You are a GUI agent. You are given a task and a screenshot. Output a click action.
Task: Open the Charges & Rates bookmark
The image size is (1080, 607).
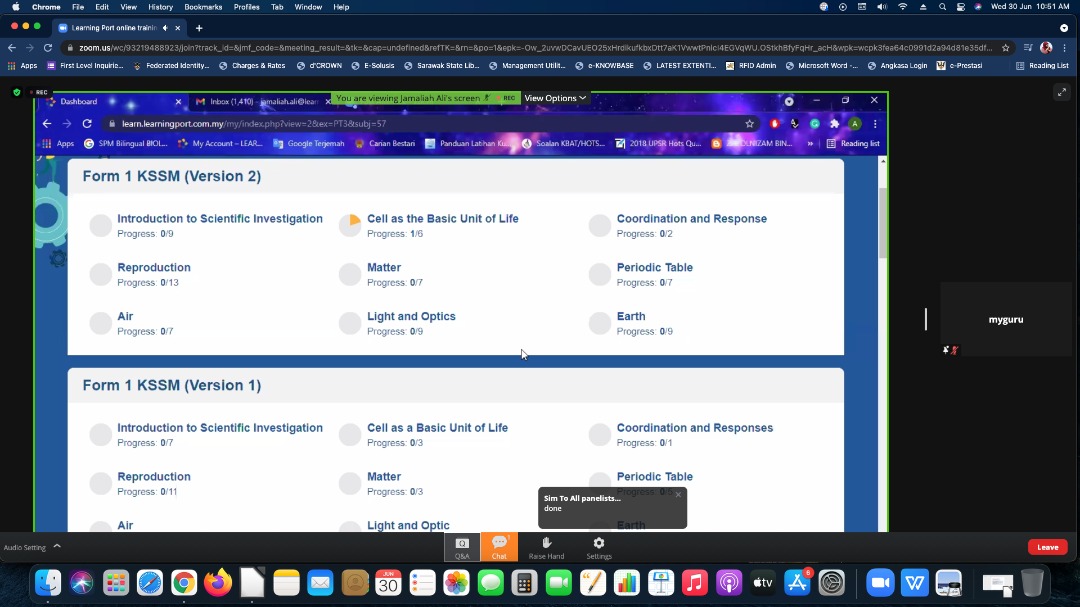[x=252, y=65]
